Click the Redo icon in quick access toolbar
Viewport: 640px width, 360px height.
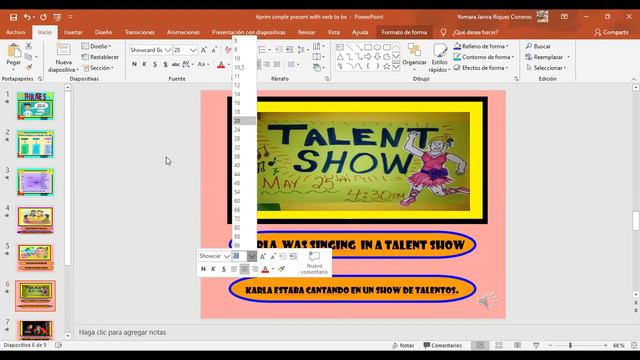[x=43, y=17]
